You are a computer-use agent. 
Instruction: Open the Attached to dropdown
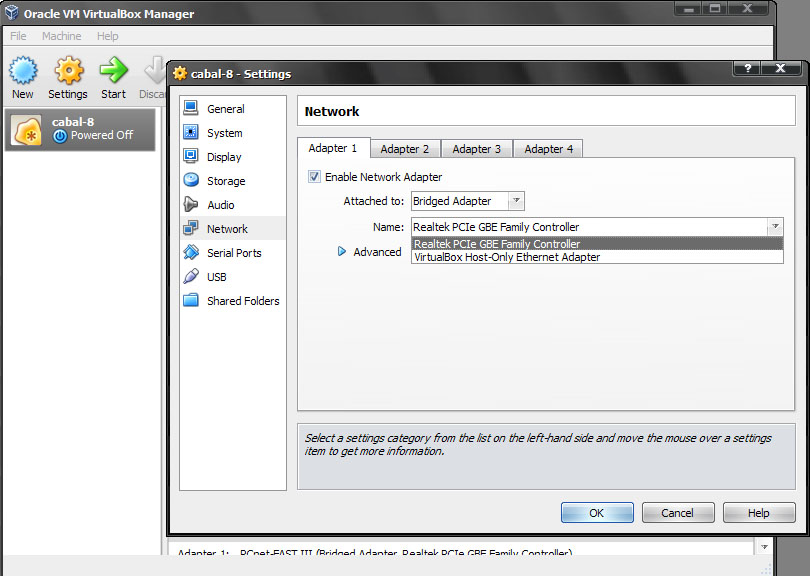click(468, 201)
